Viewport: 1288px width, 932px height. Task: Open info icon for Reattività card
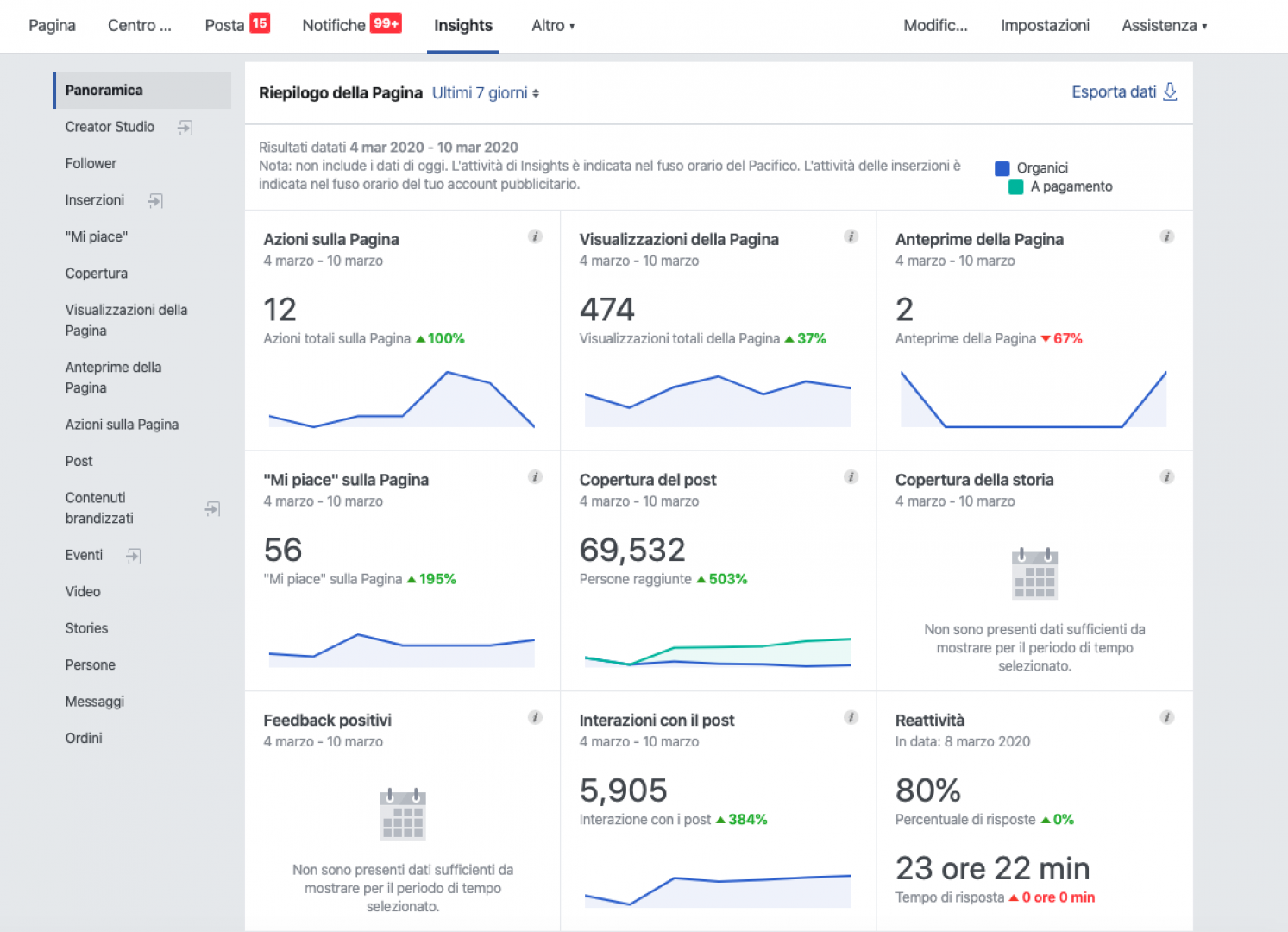point(1166,717)
